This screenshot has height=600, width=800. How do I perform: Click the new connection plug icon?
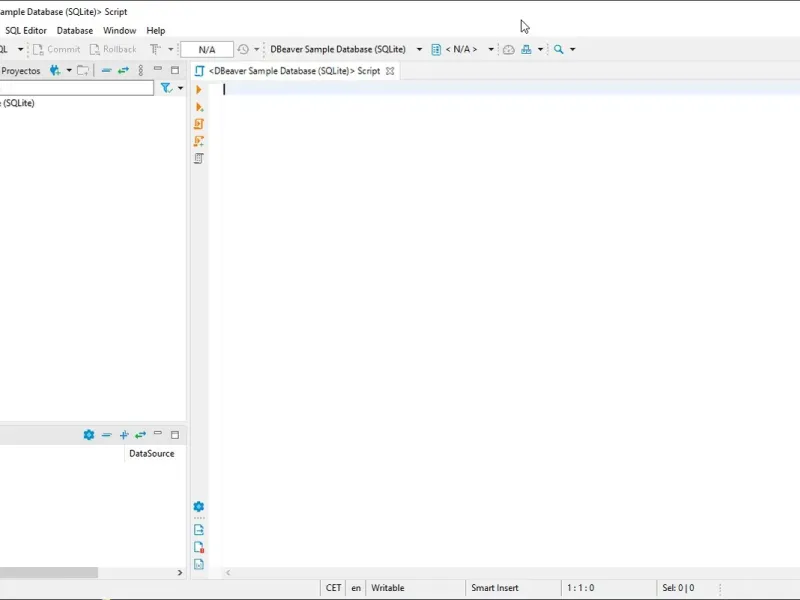[55, 70]
